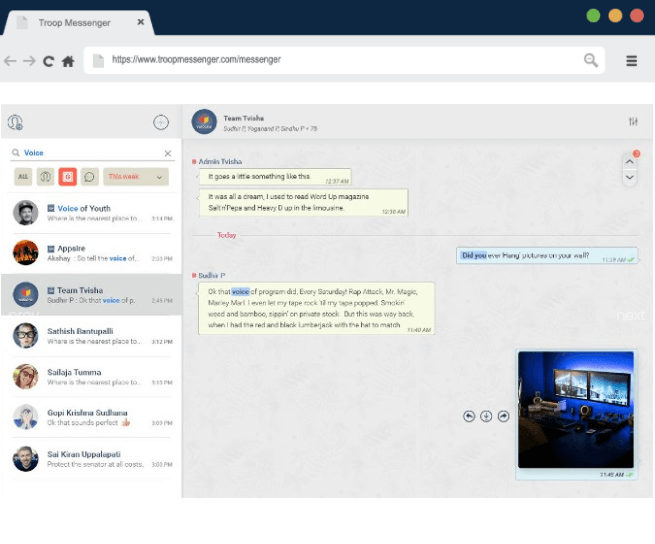Click the reply arrow beside the shared image
Viewport: 655px width, 544px height.
click(x=469, y=416)
